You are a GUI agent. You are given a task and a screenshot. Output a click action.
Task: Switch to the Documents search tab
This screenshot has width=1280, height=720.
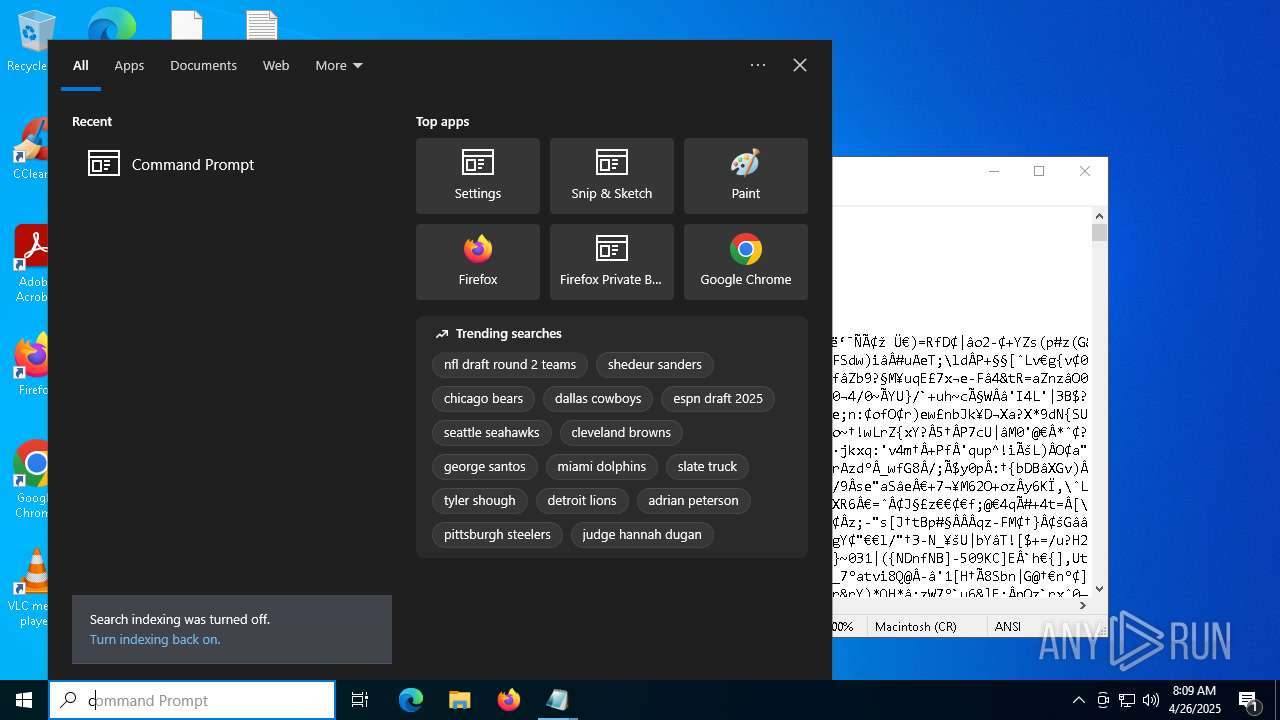pos(203,65)
